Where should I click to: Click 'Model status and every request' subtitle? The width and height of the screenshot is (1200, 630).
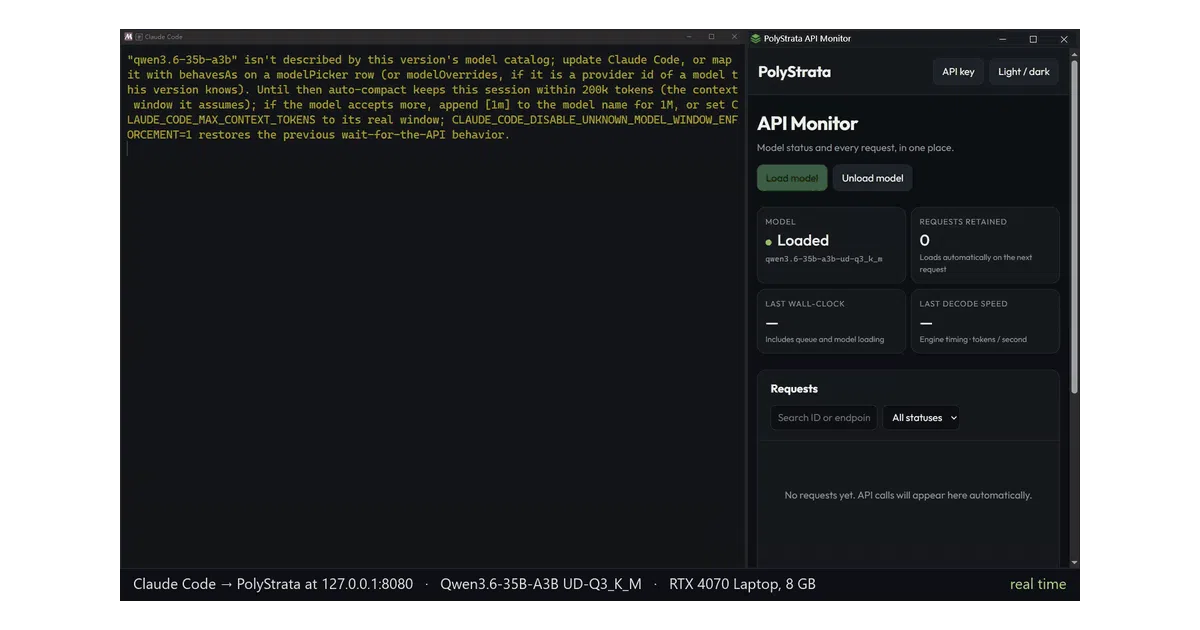[x=855, y=148]
